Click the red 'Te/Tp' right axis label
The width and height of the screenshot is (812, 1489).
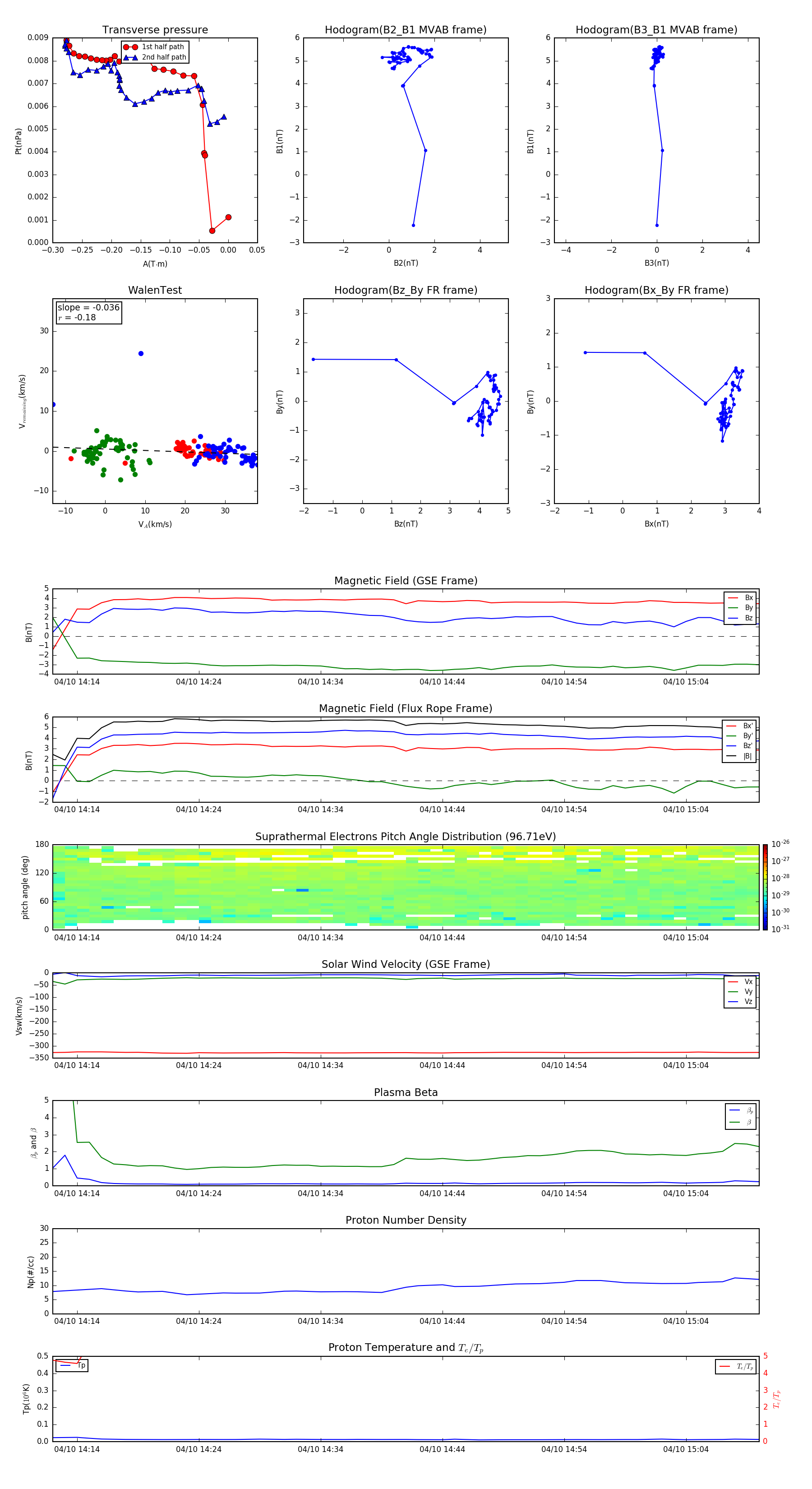tap(777, 1399)
